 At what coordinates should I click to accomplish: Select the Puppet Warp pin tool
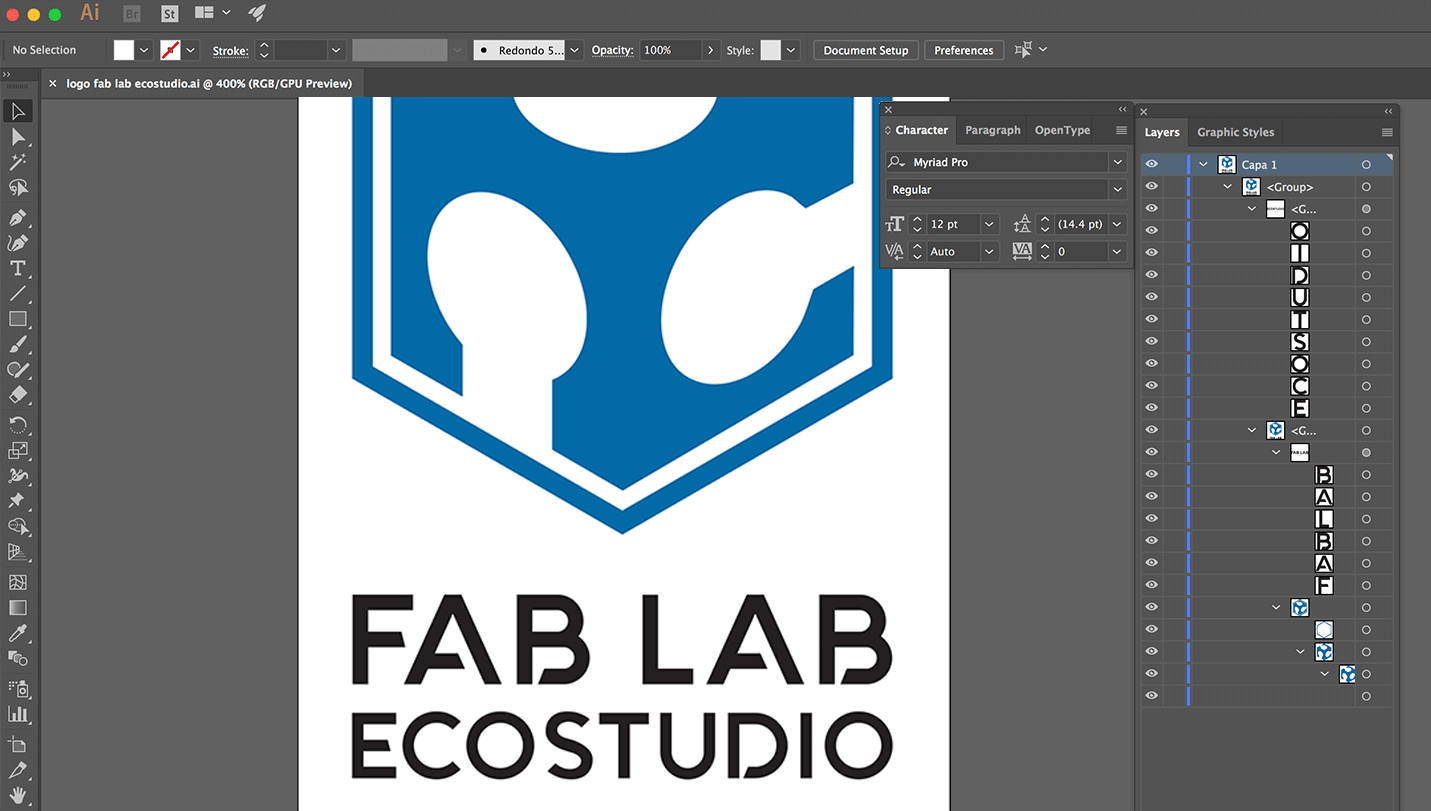point(17,501)
